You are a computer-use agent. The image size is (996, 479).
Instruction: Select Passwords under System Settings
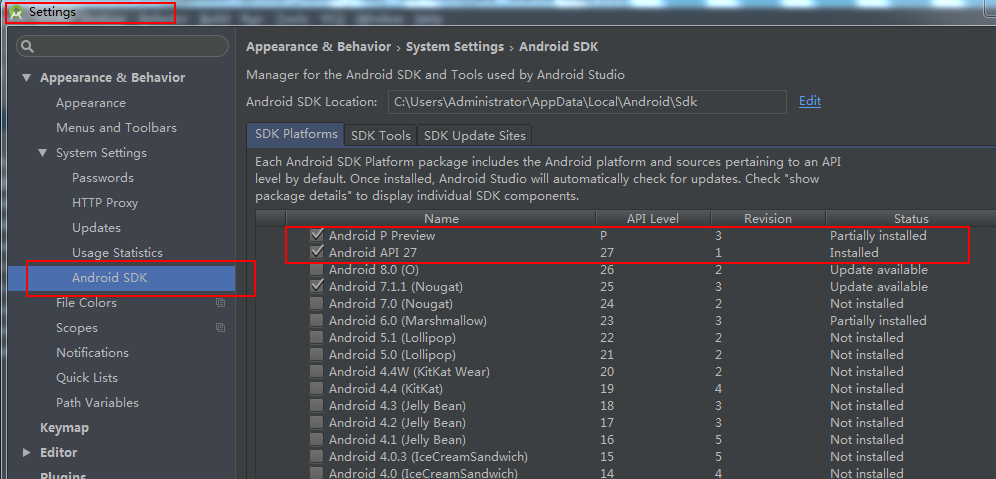pyautogui.click(x=103, y=178)
